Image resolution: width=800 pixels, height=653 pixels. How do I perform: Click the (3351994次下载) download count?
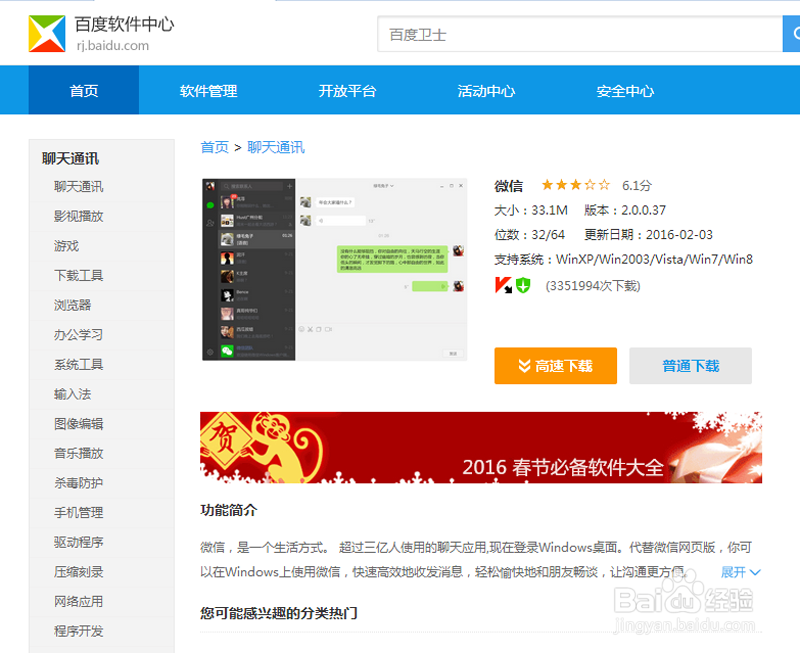coord(593,286)
